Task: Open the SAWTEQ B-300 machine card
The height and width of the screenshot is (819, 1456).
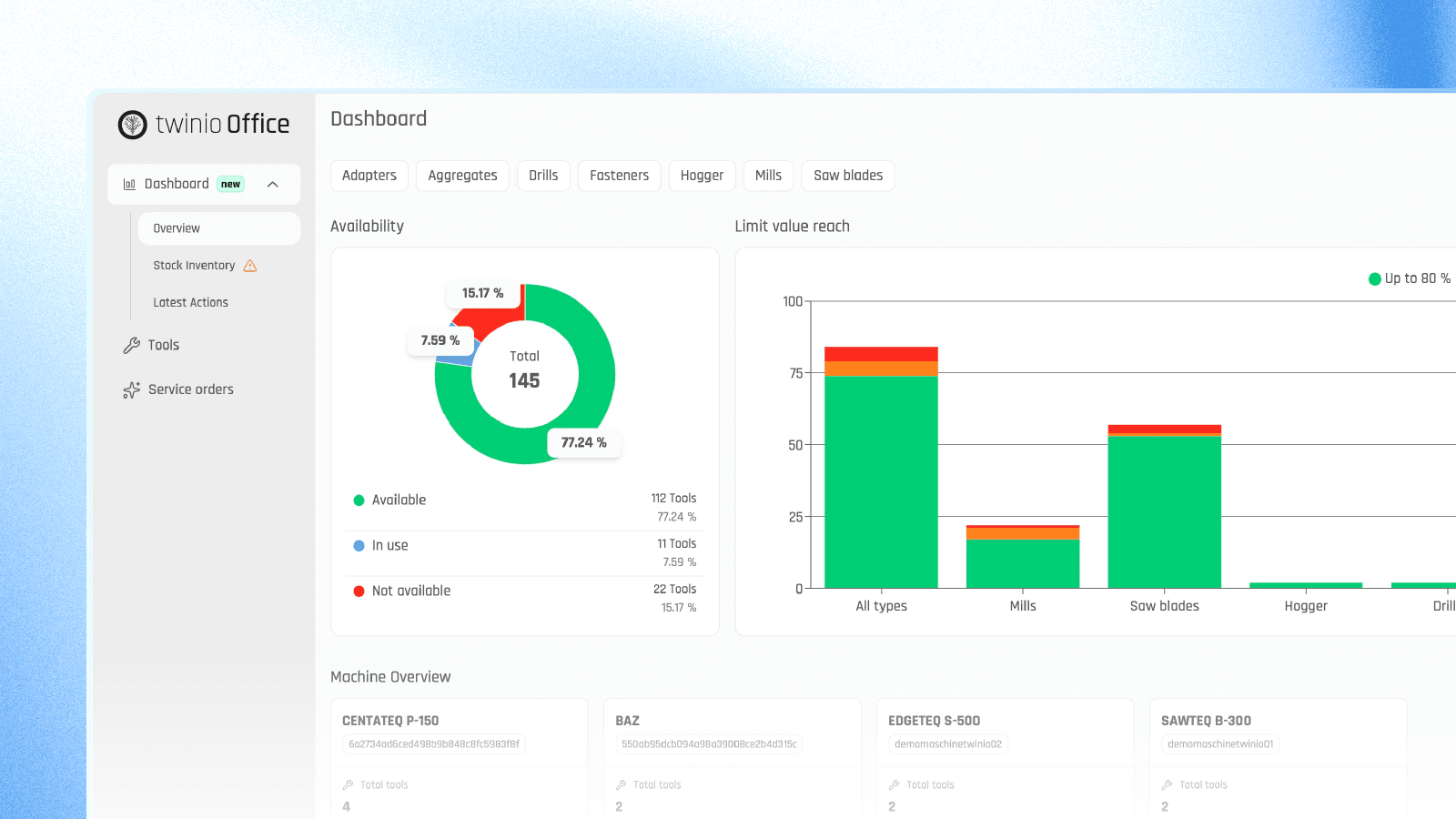Action: tap(1279, 759)
